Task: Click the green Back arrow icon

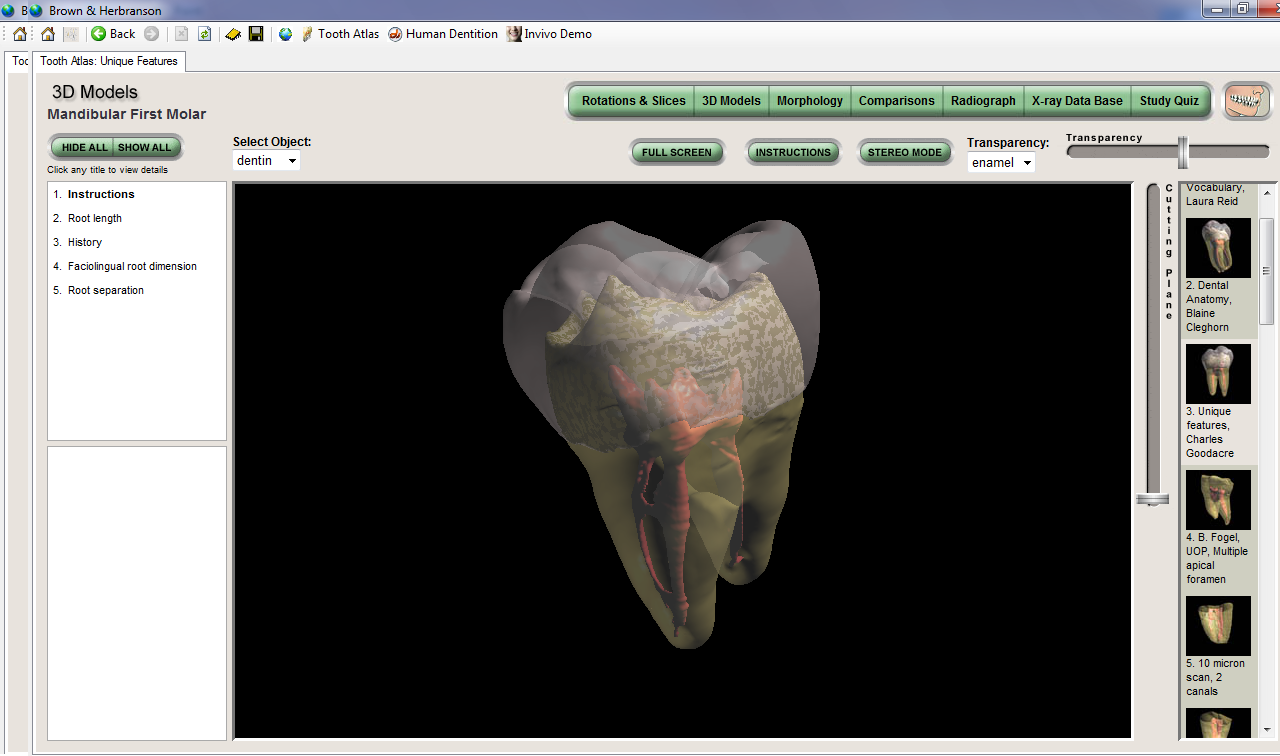Action: coord(99,34)
